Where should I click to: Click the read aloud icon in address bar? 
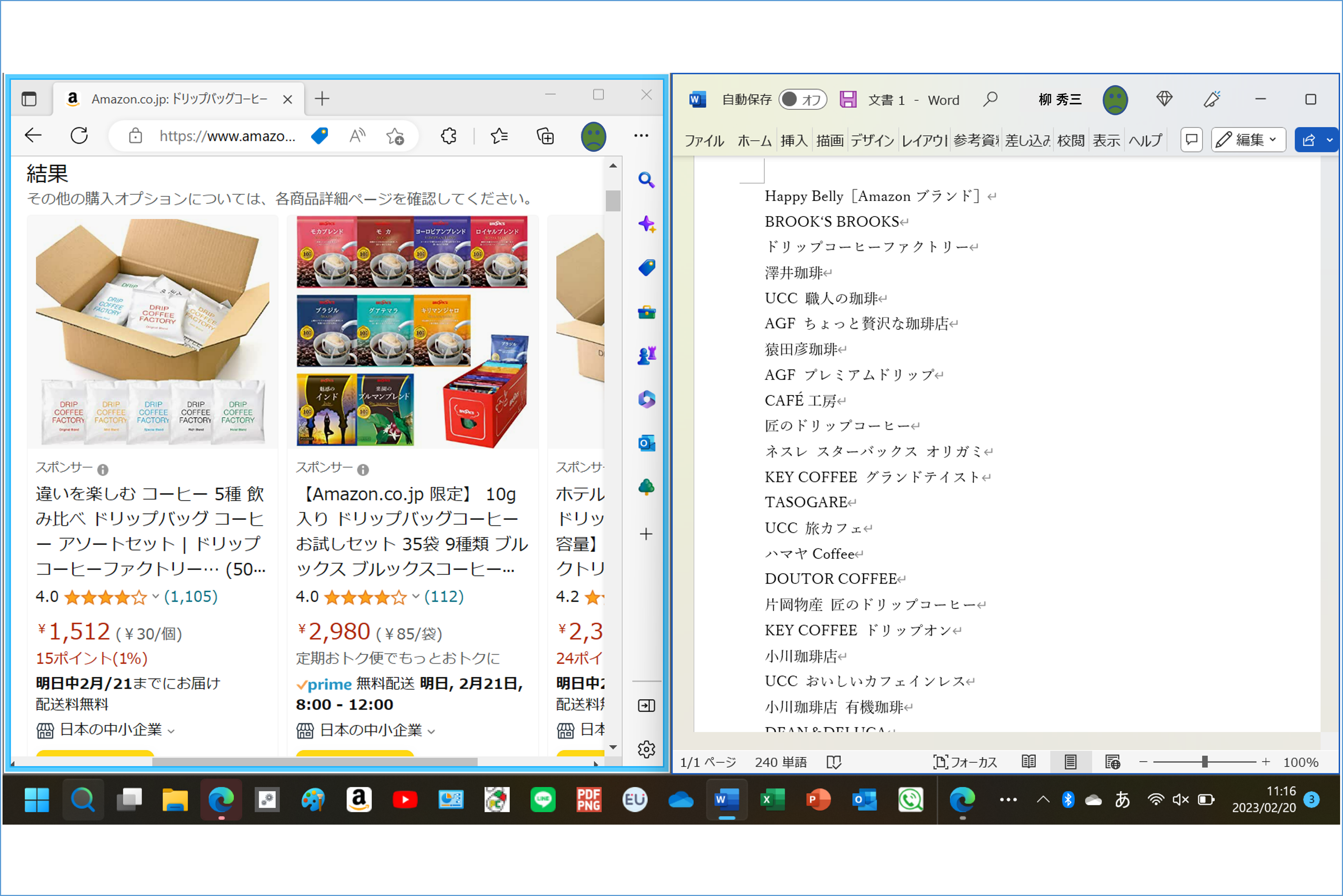(x=357, y=136)
